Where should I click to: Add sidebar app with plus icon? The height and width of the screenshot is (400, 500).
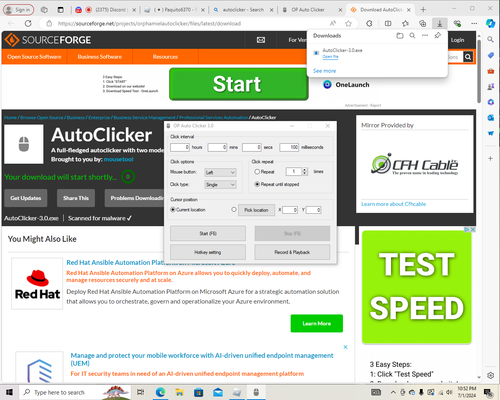click(x=490, y=158)
